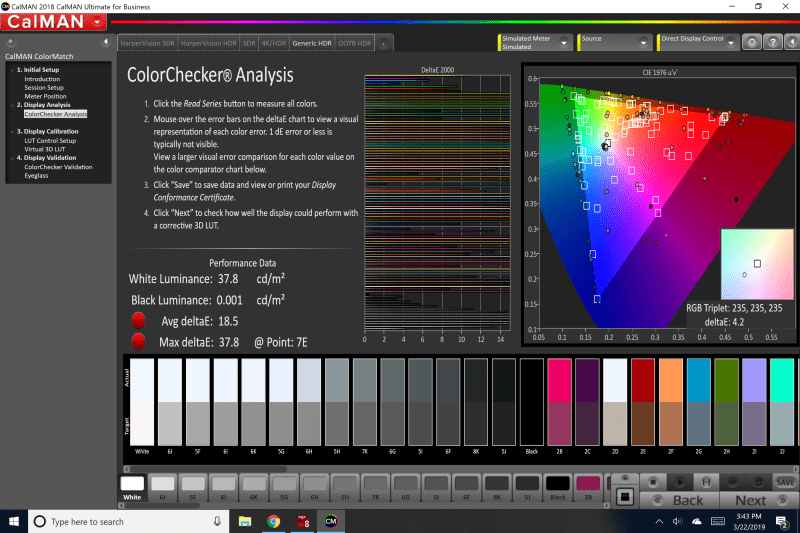Click the single read bracket-H icon
This screenshot has width=800, height=533.
(x=706, y=482)
